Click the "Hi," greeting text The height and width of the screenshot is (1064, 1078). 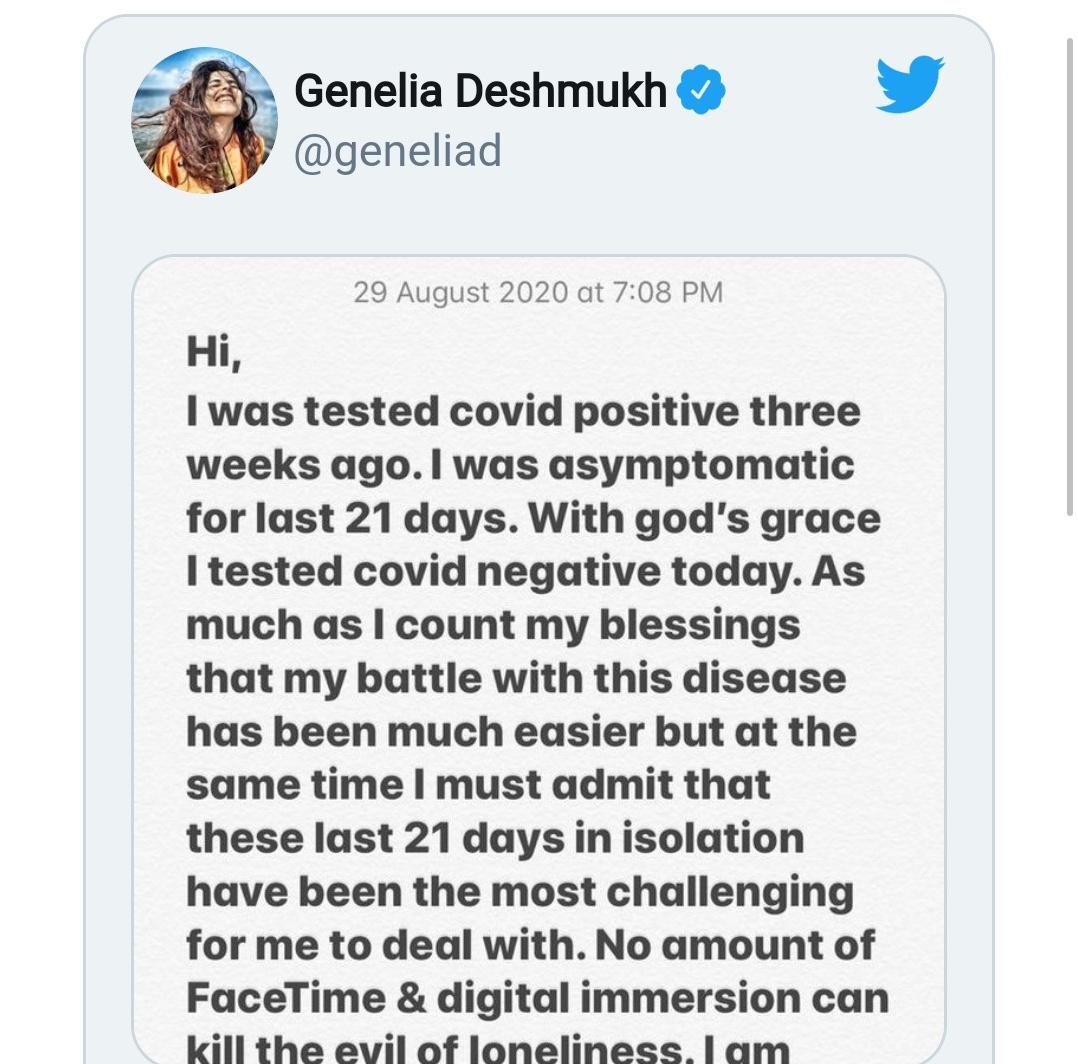(214, 353)
